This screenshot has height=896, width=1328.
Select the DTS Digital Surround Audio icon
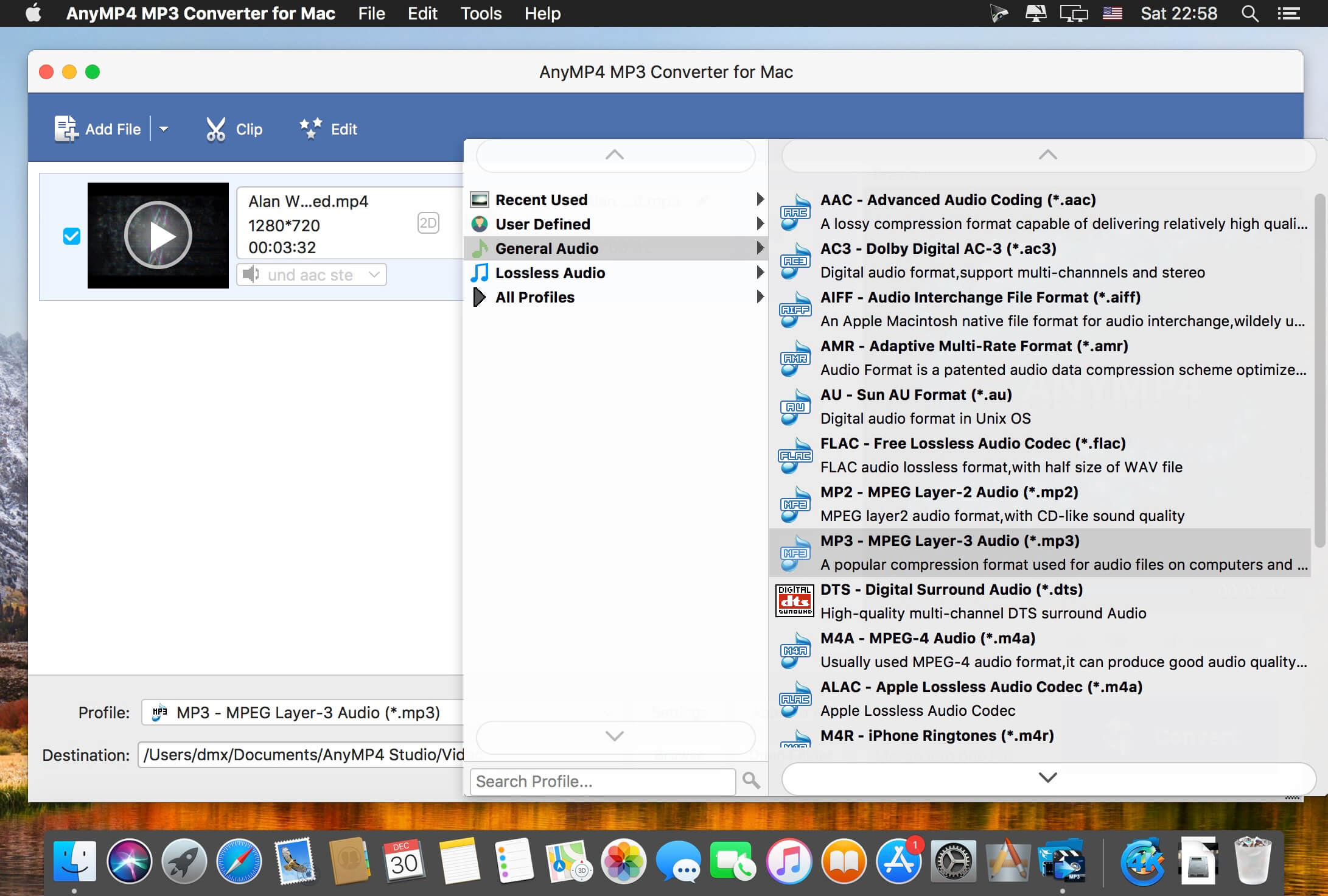pos(794,601)
